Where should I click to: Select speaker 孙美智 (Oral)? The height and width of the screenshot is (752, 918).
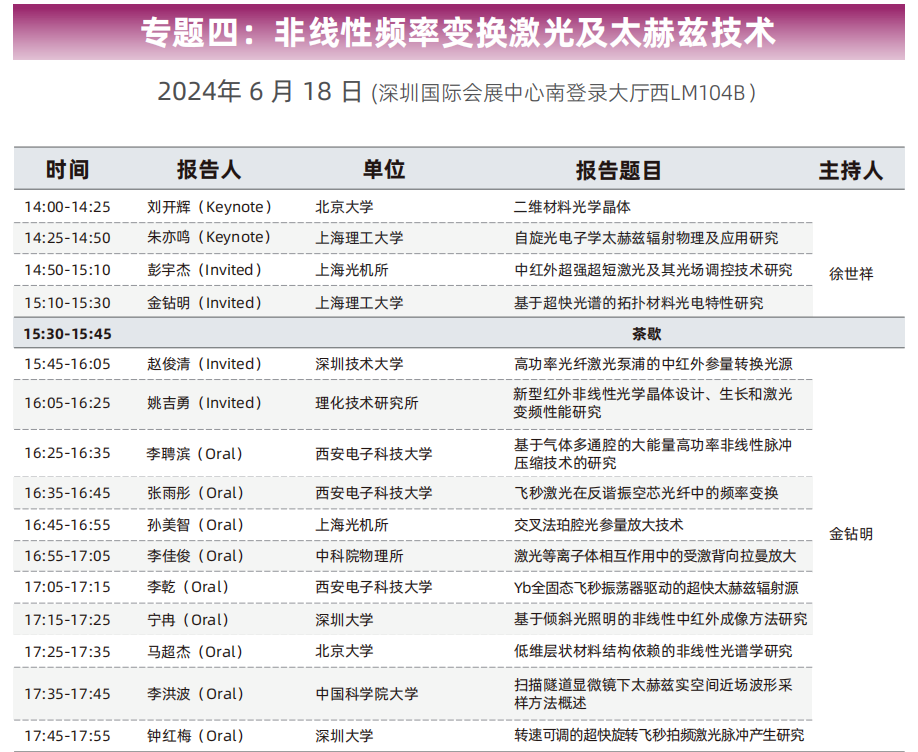tap(196, 525)
